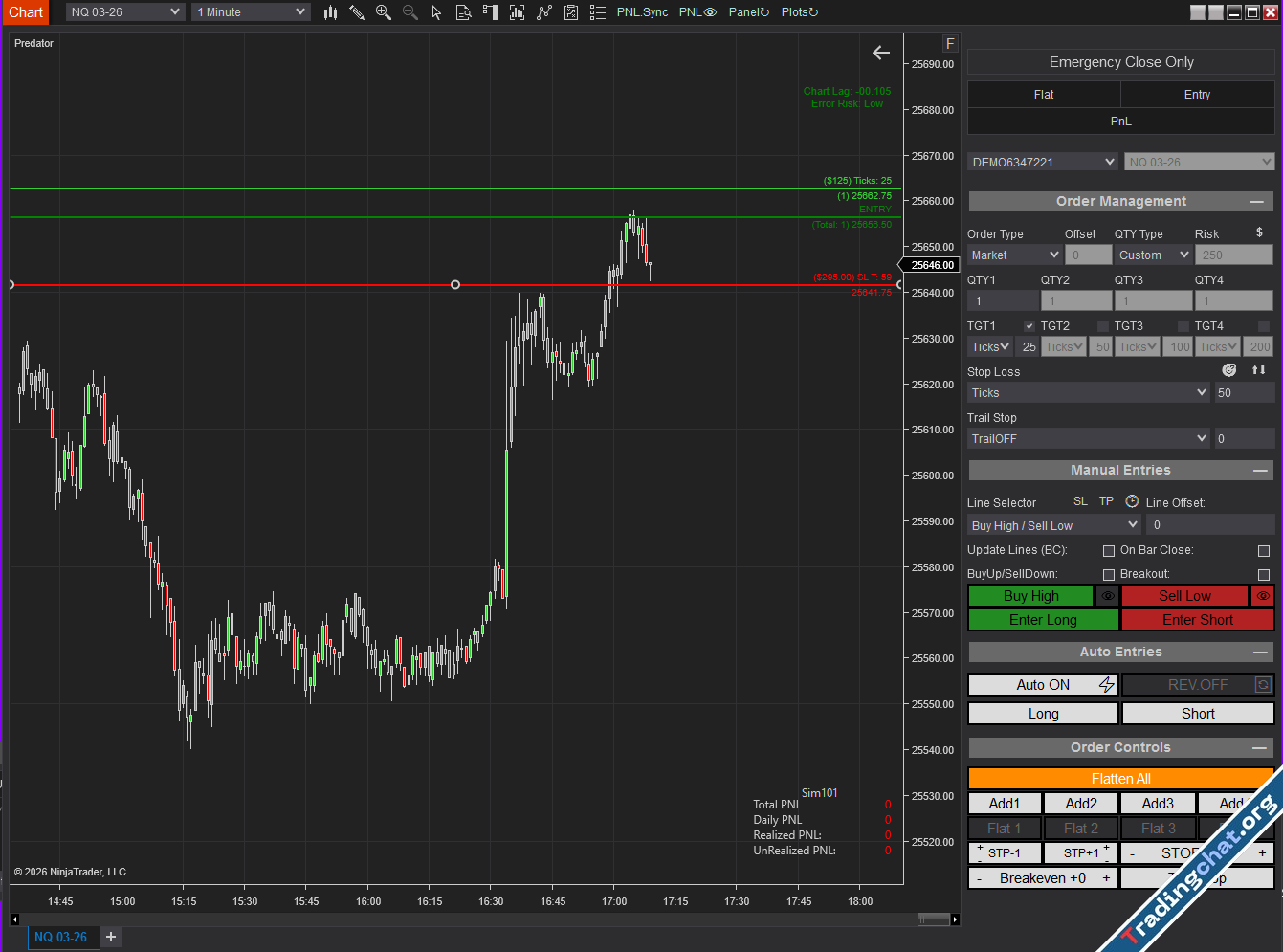Toggle Buy High line visibility eye
This screenshot has height=952, width=1283.
[1107, 596]
